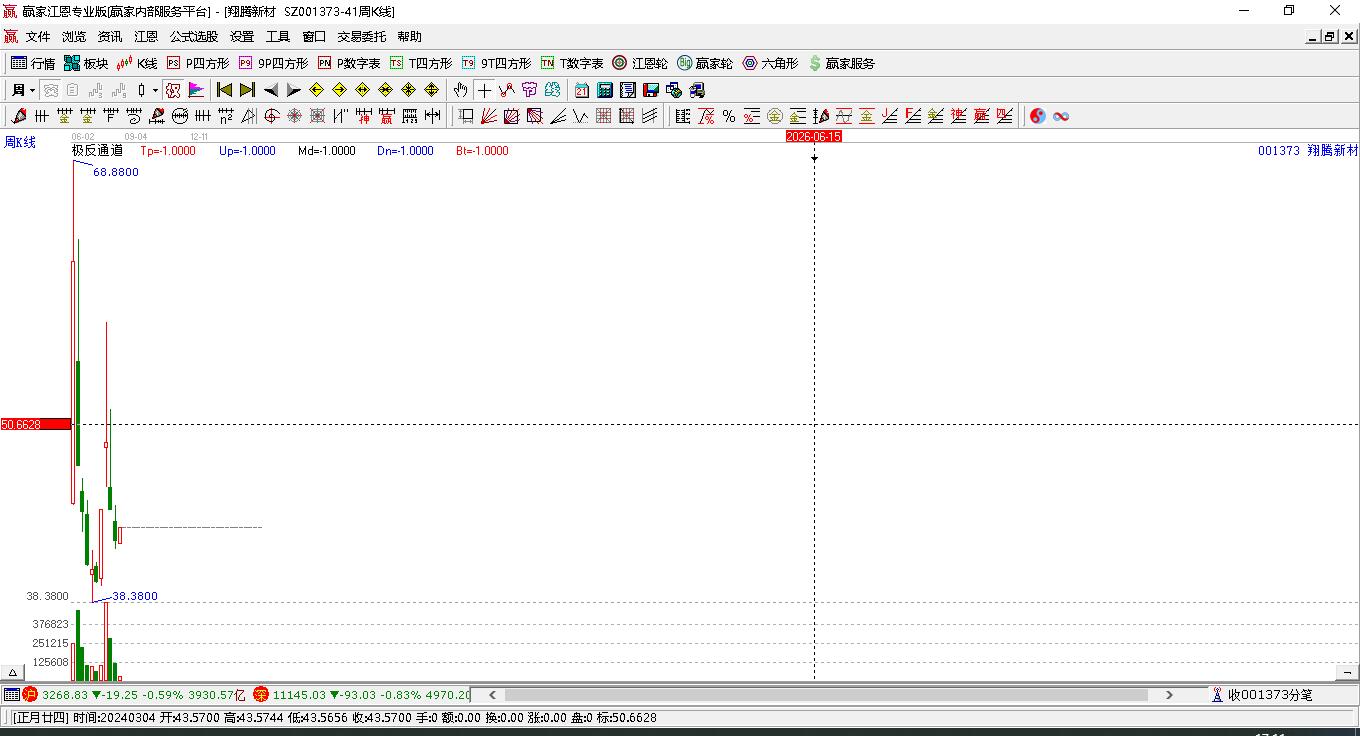This screenshot has height=736, width=1360.
Task: Toggle the crosshair cursor mode
Action: click(484, 90)
